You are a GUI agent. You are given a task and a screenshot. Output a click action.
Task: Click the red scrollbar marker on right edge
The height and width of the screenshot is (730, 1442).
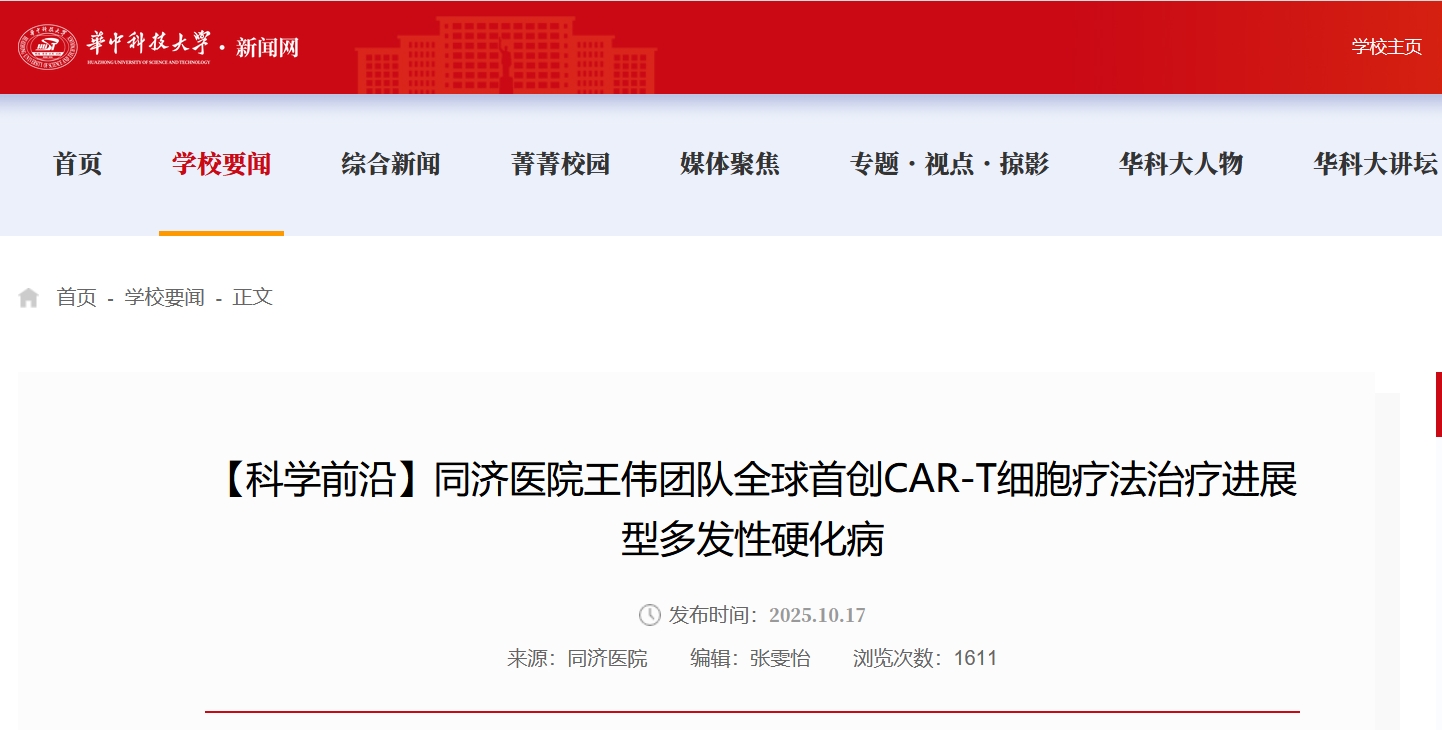click(1438, 404)
